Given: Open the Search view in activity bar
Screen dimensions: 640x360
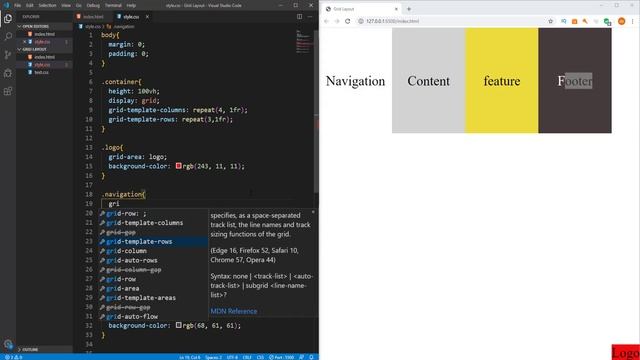Looking at the screenshot, I should pyautogui.click(x=8, y=37).
